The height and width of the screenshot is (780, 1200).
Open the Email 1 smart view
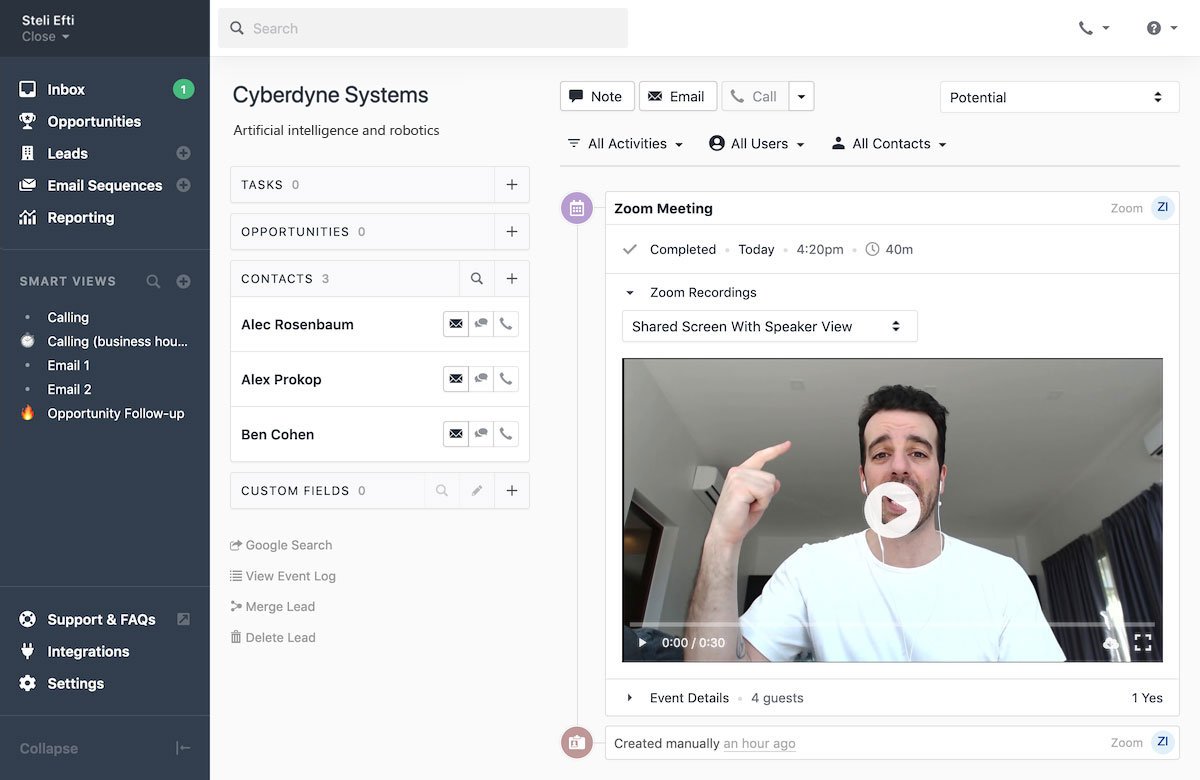coord(69,365)
